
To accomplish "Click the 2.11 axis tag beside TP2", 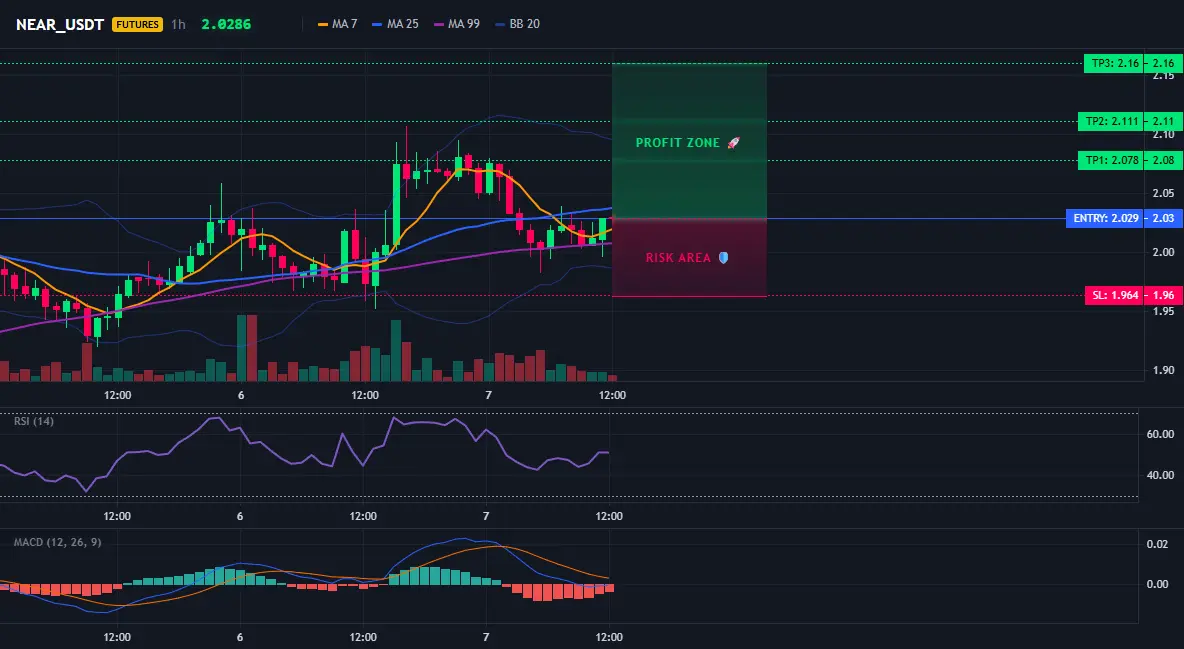I will tap(1164, 121).
